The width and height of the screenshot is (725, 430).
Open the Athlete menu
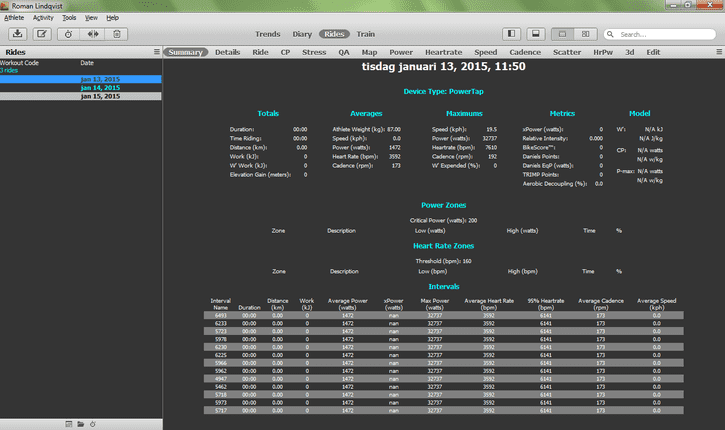(x=14, y=18)
